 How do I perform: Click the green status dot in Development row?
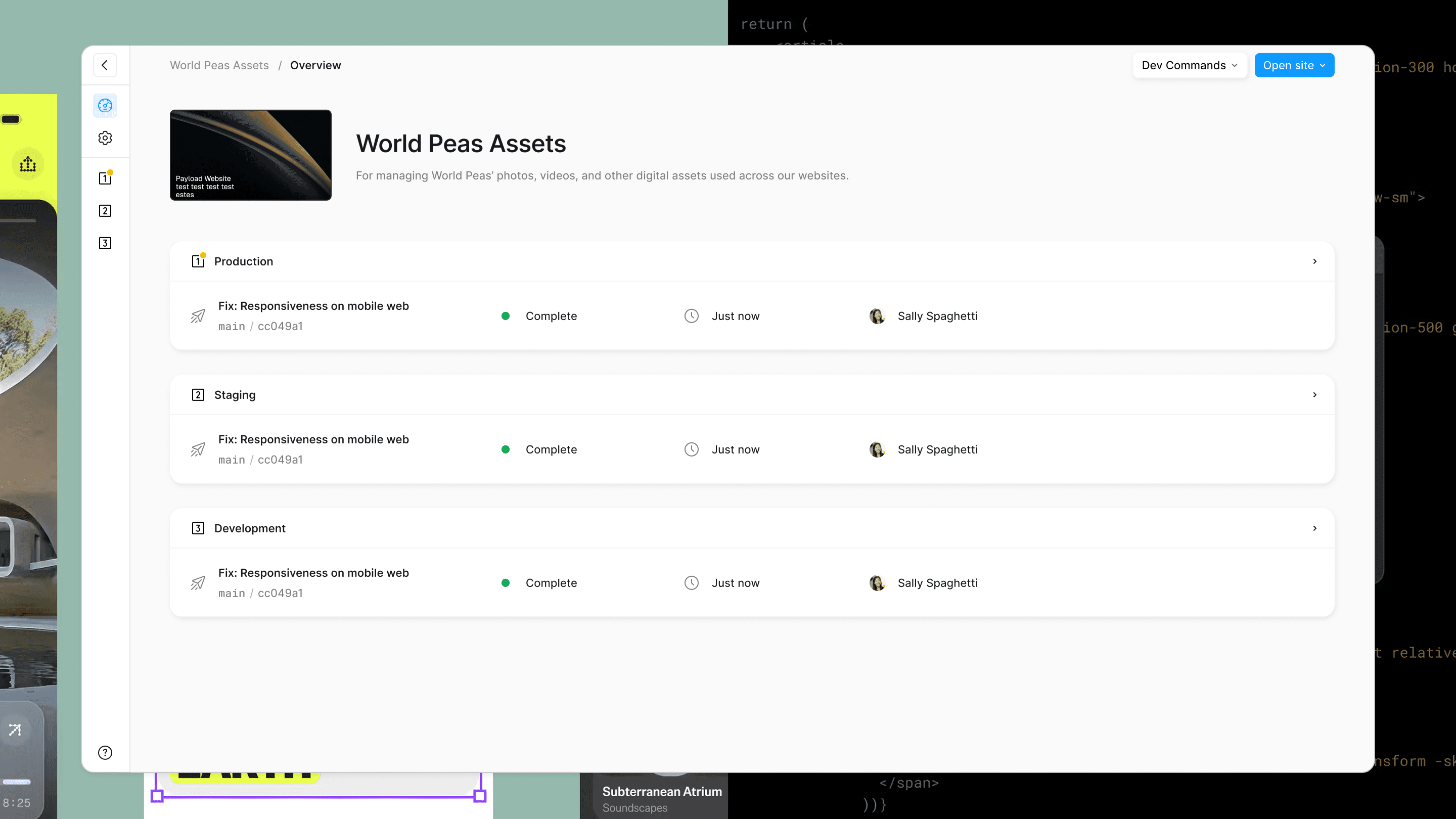pyautogui.click(x=506, y=583)
